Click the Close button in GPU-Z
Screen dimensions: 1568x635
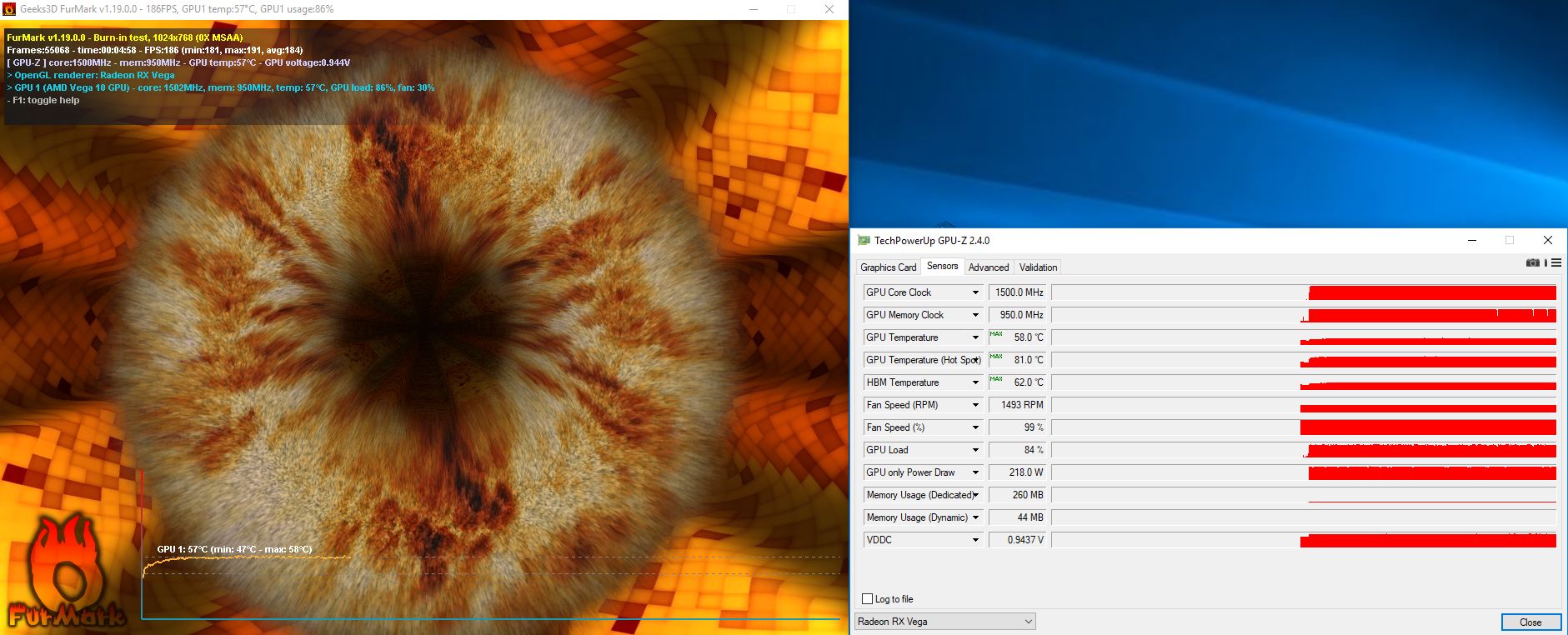coord(1530,622)
